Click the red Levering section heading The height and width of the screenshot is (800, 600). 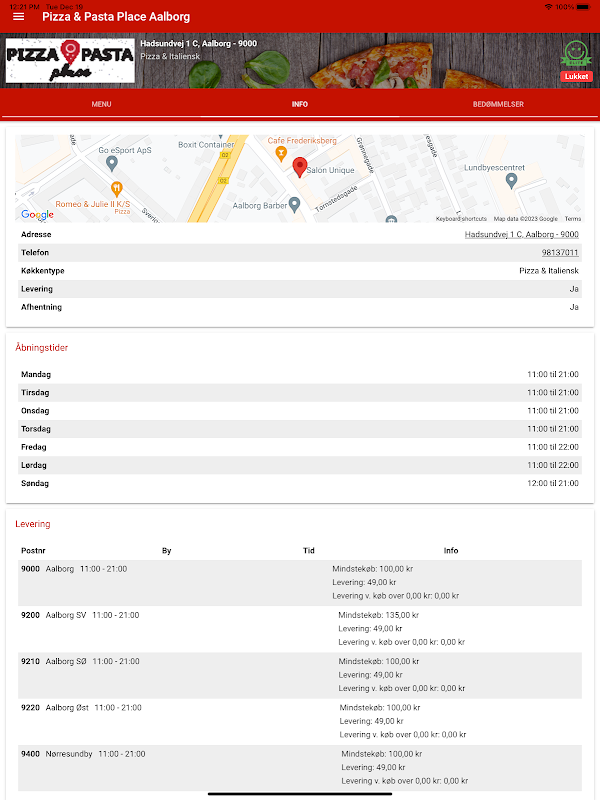(33, 524)
